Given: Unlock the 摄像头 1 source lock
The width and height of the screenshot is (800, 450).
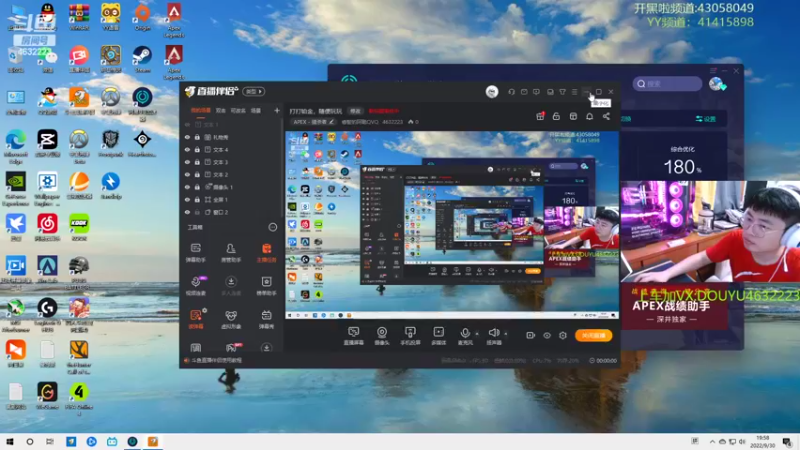Looking at the screenshot, I should tap(197, 187).
